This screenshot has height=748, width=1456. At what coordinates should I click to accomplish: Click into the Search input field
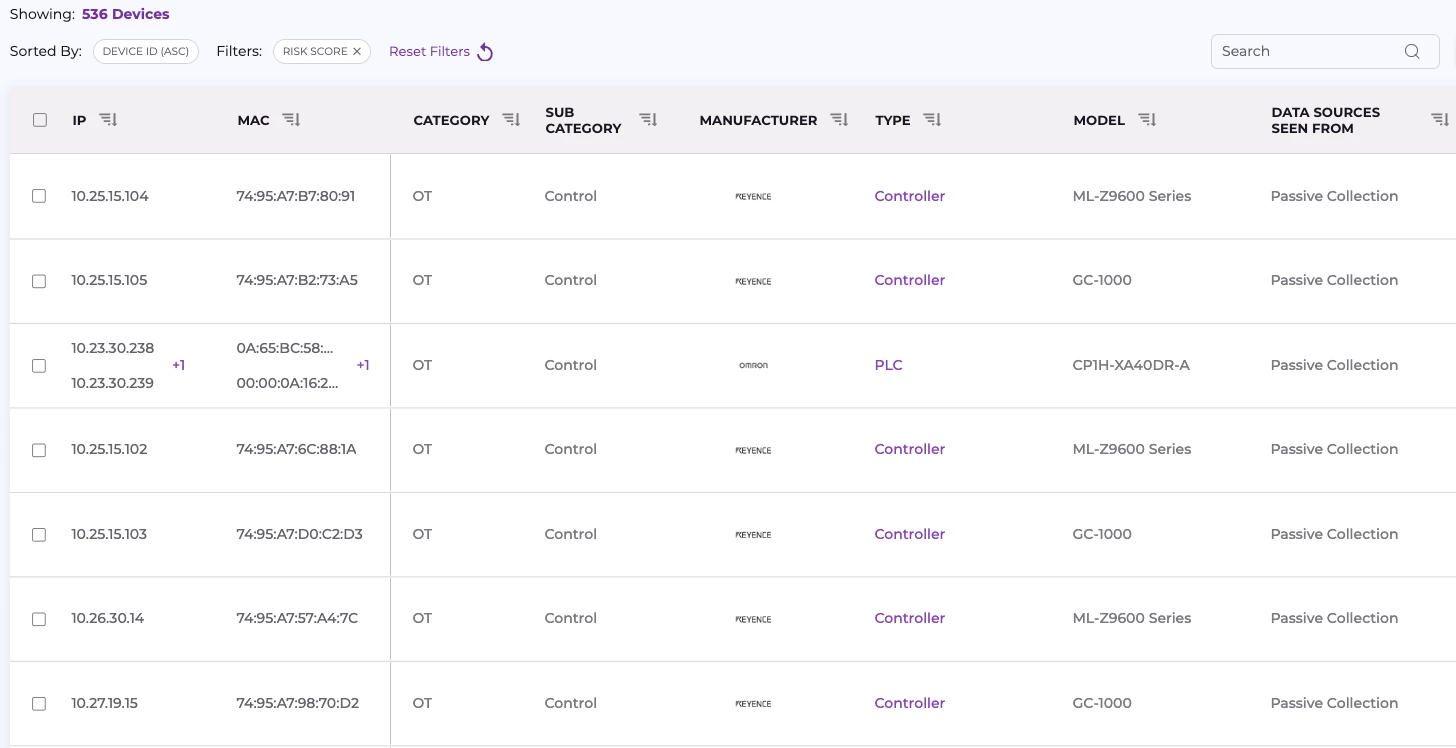tap(1305, 52)
